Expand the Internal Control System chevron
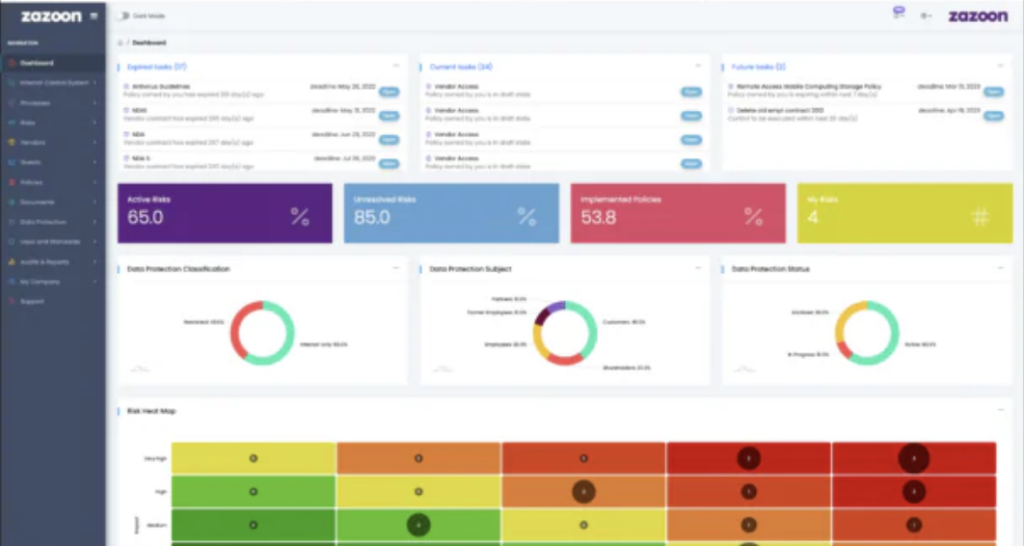This screenshot has height=546, width=1024. [95, 83]
